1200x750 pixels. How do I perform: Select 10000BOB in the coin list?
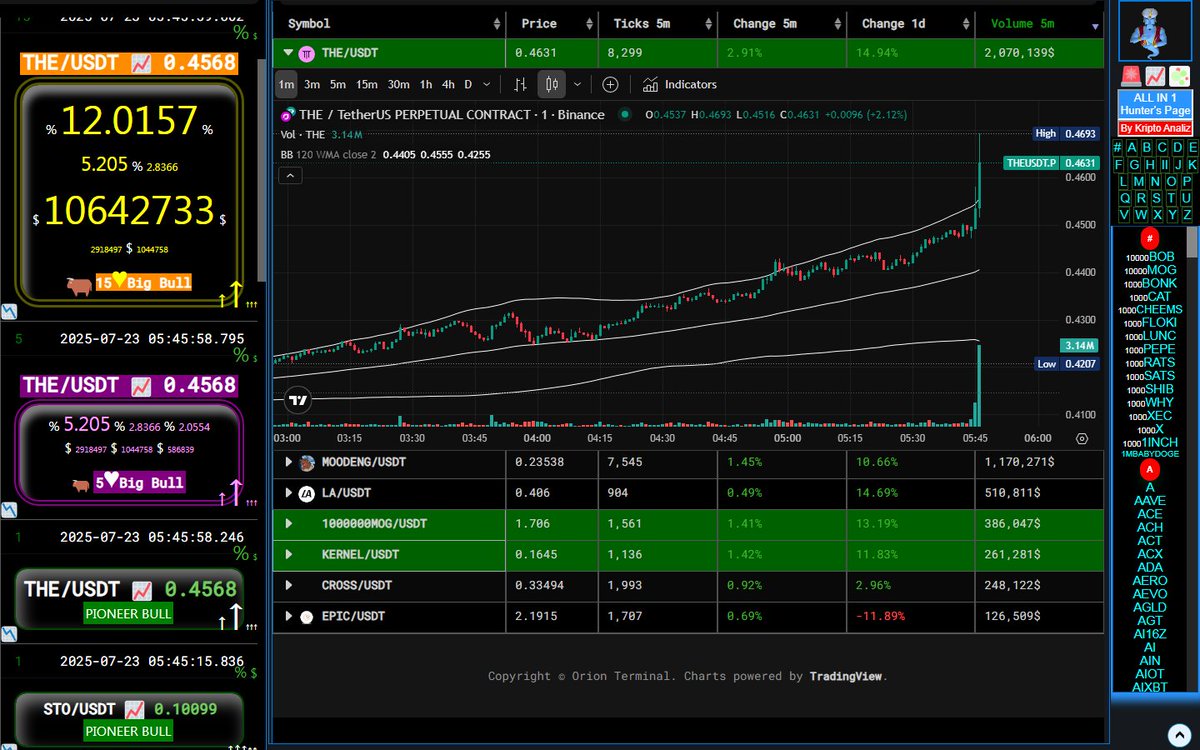pos(1150,257)
